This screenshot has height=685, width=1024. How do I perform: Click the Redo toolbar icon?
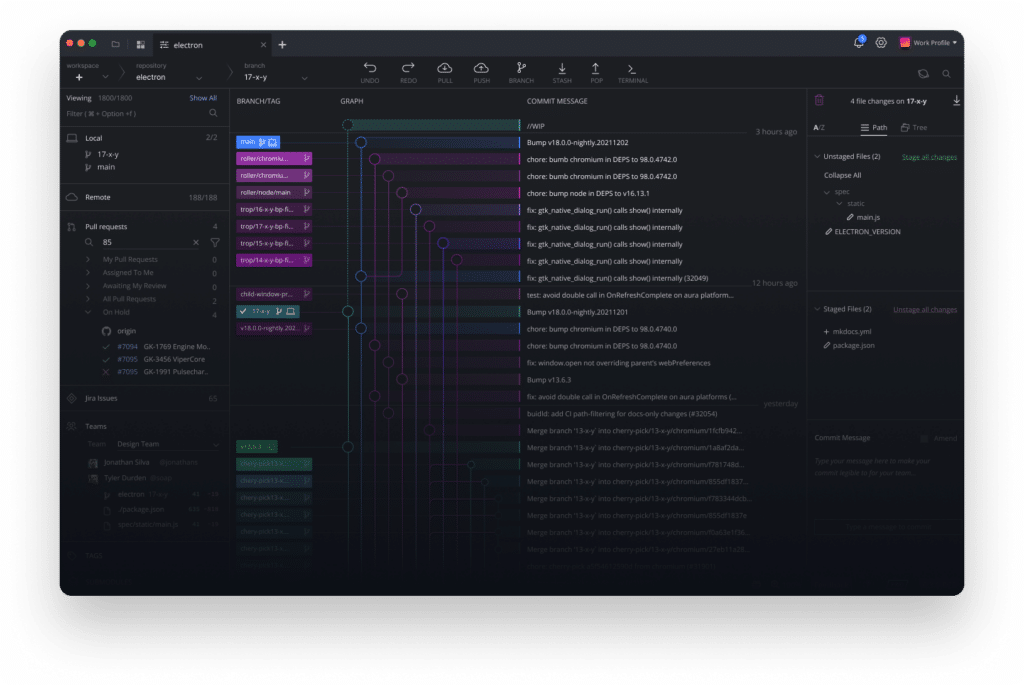(408, 68)
